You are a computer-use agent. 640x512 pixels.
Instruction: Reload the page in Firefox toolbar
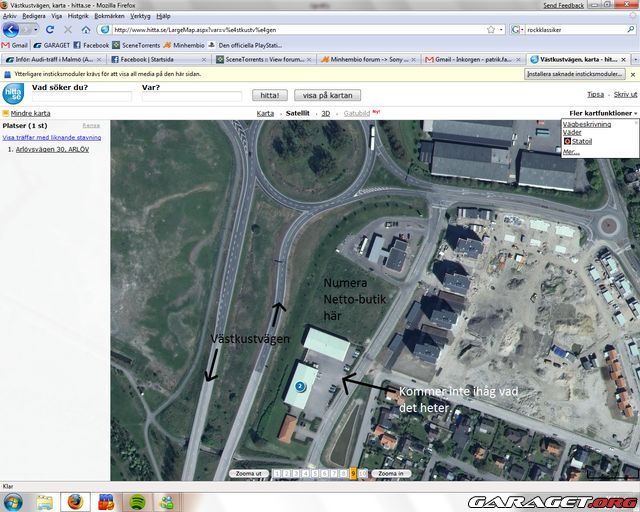click(x=51, y=30)
